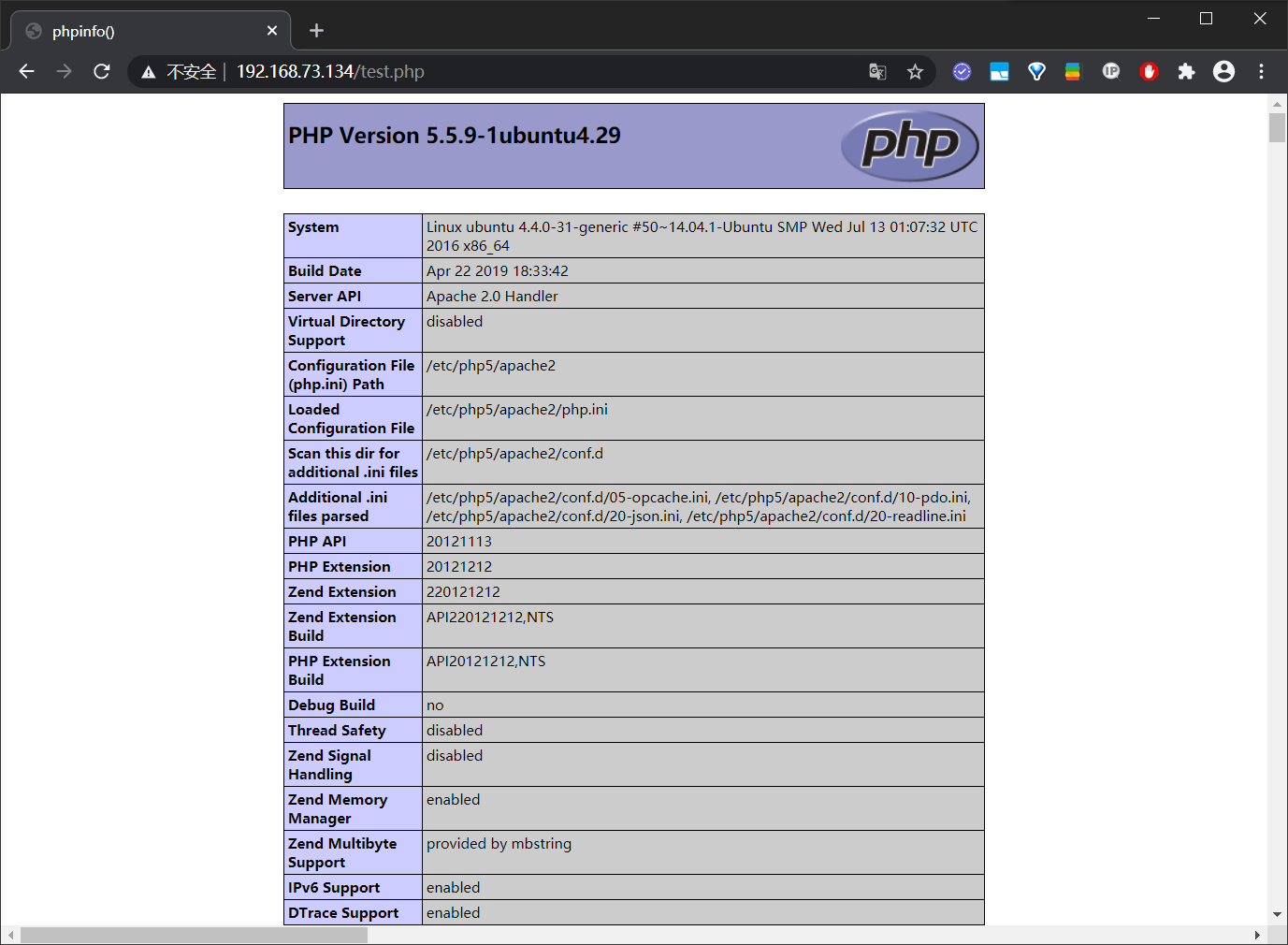Reload the phpinfo page
Image resolution: width=1288 pixels, height=945 pixels.
coord(102,71)
